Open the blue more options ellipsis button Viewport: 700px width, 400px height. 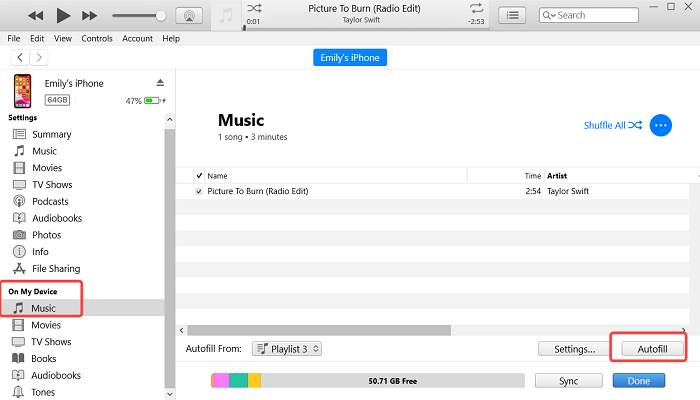pyautogui.click(x=661, y=125)
